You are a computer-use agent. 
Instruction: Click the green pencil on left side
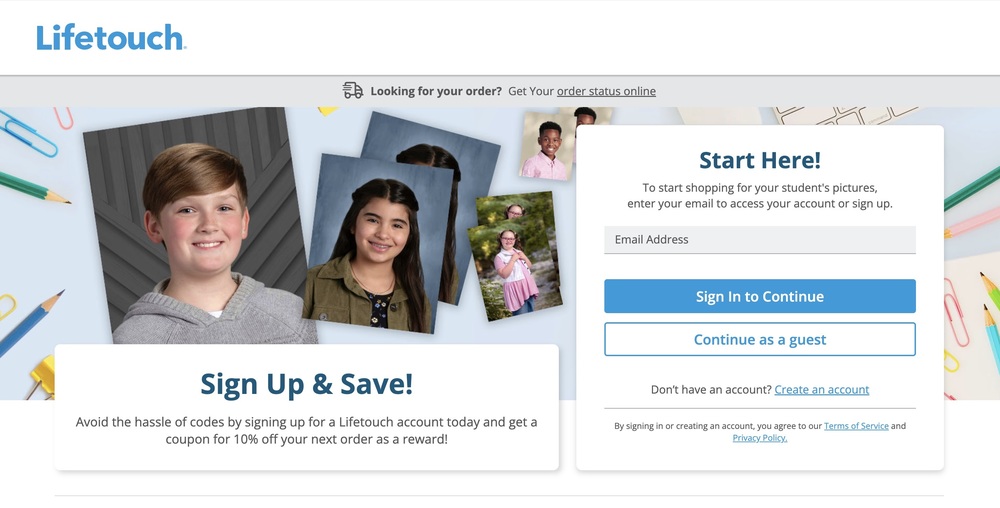pos(34,187)
